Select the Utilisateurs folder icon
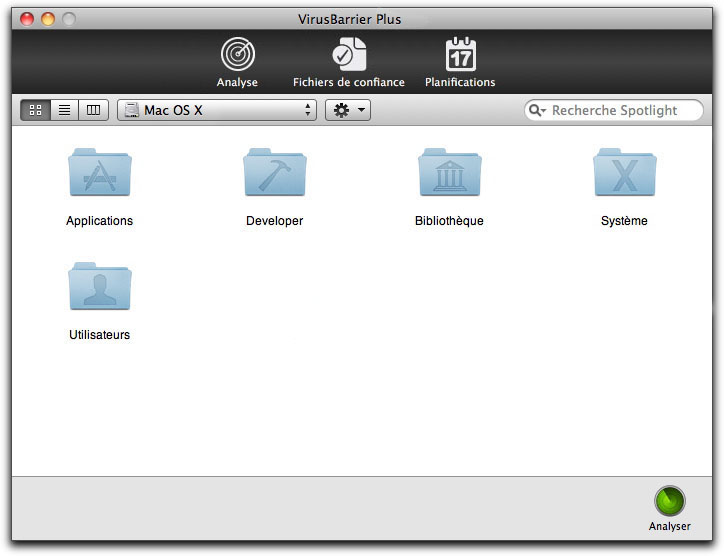The height and width of the screenshot is (556, 724). [100, 286]
